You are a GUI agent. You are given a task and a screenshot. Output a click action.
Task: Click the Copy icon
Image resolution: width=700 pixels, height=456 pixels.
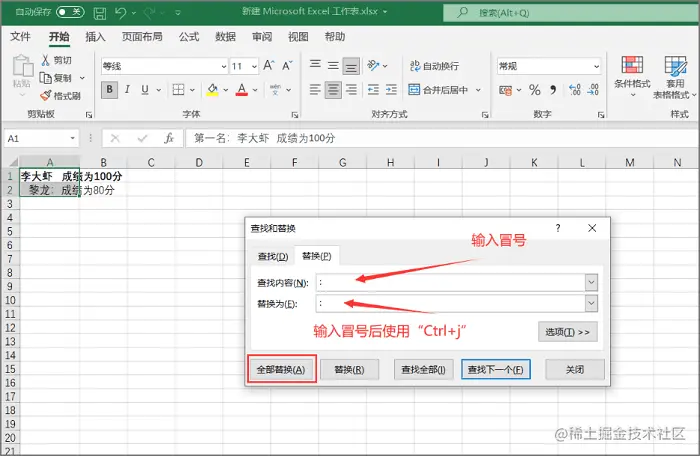click(46, 78)
